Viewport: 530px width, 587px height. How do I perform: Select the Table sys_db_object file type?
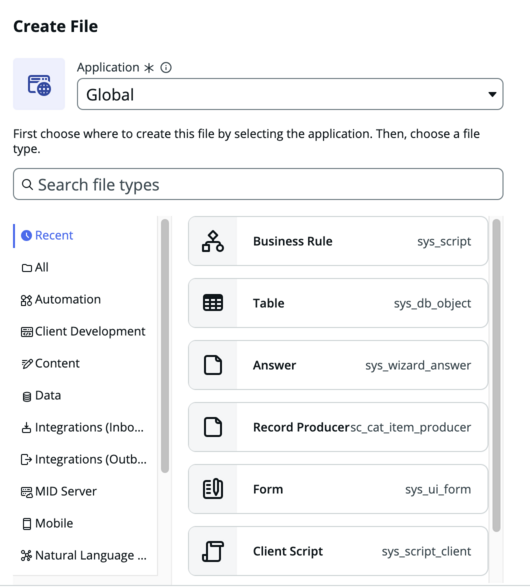[338, 303]
